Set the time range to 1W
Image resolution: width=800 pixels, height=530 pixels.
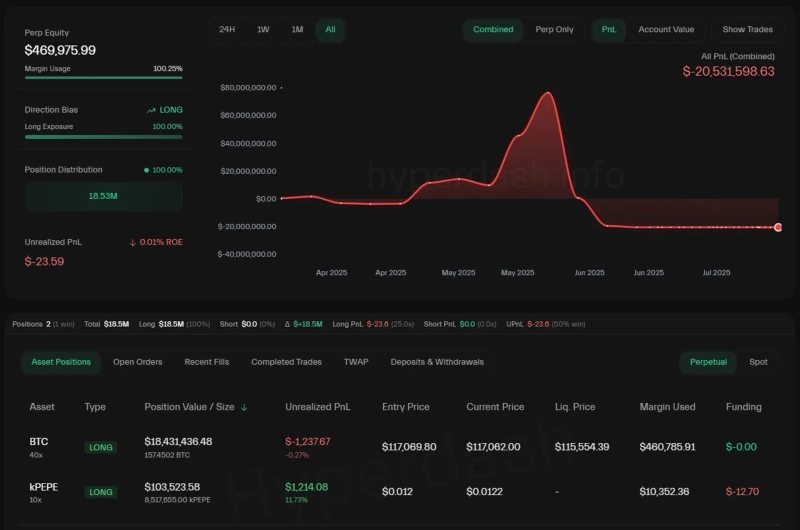click(263, 30)
